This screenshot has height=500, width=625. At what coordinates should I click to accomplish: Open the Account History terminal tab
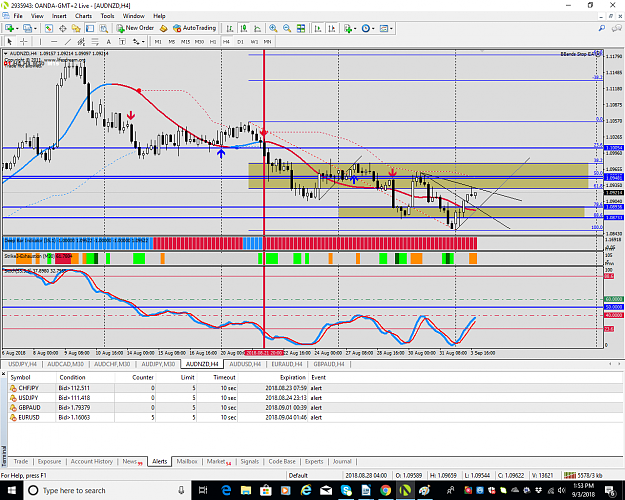coord(91,461)
